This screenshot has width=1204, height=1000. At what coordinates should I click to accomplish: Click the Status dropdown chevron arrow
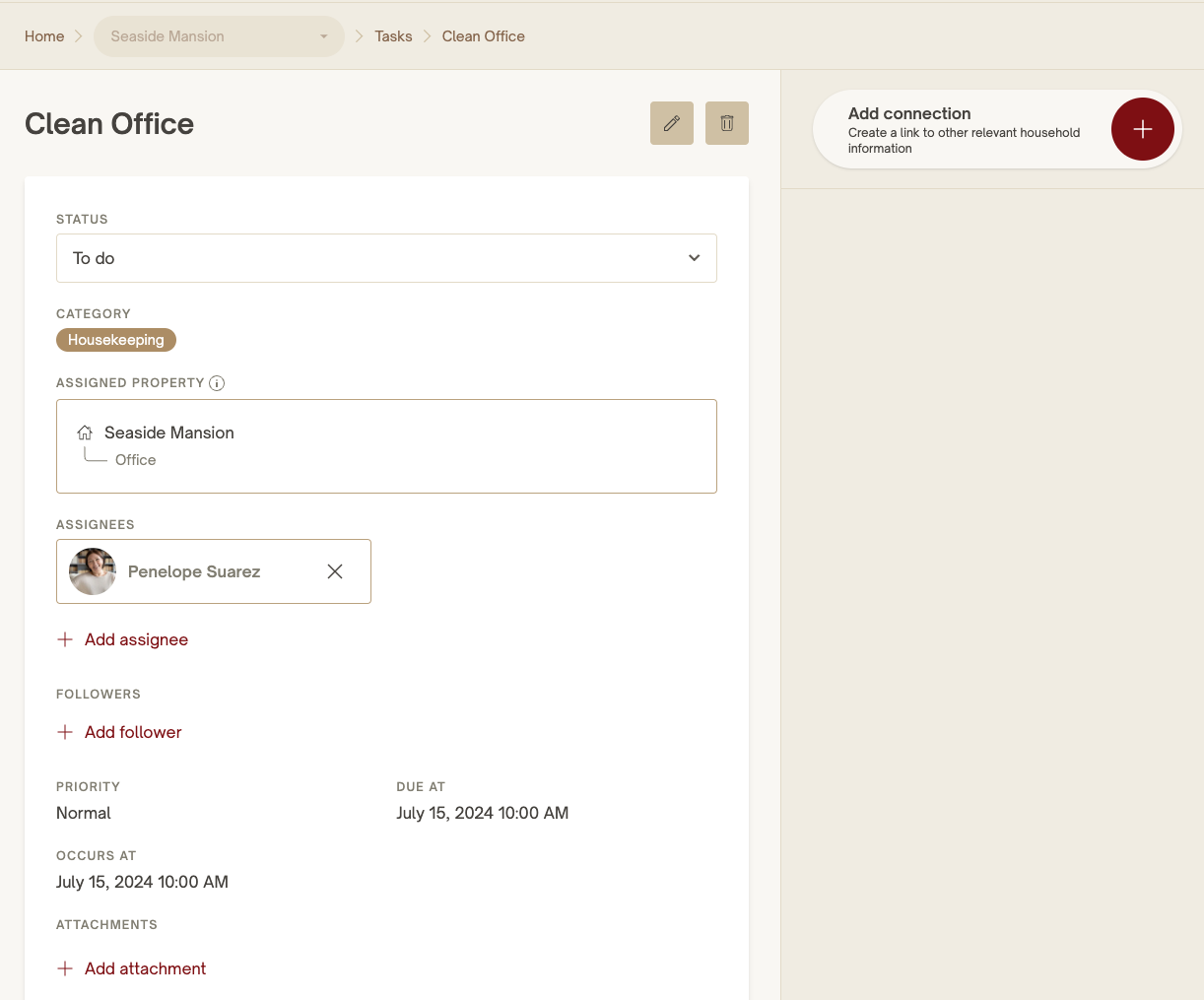[694, 258]
